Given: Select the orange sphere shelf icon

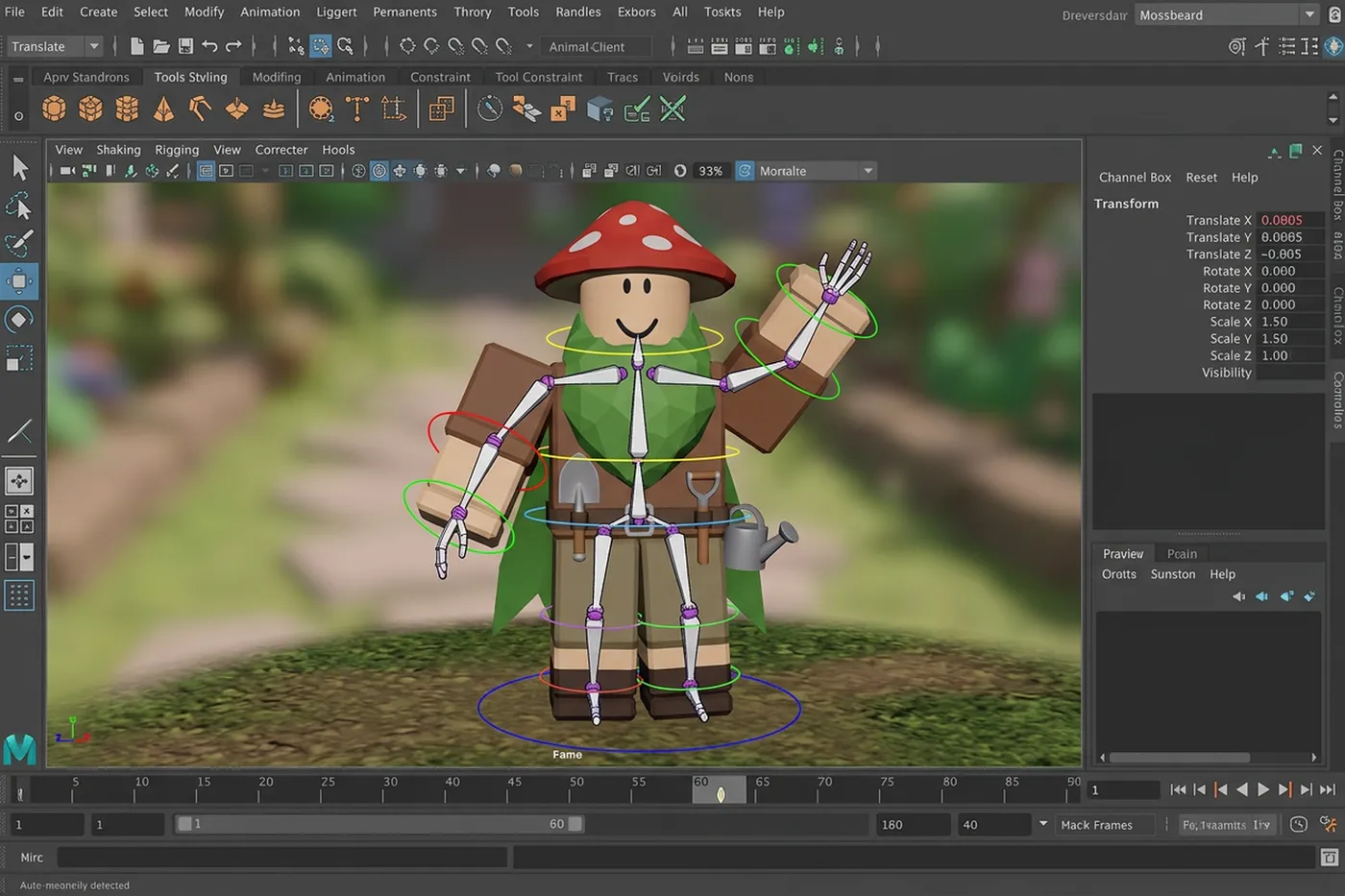Looking at the screenshot, I should point(54,109).
